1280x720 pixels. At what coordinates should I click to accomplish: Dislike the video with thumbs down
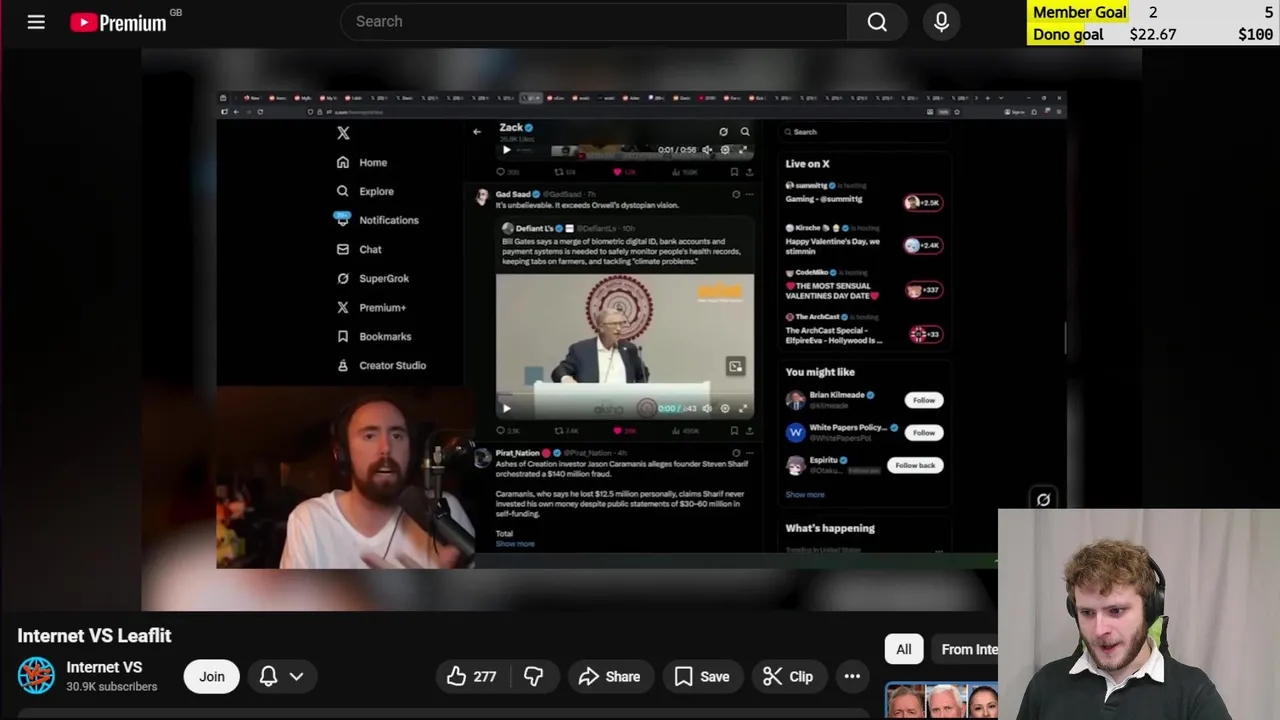click(x=533, y=677)
